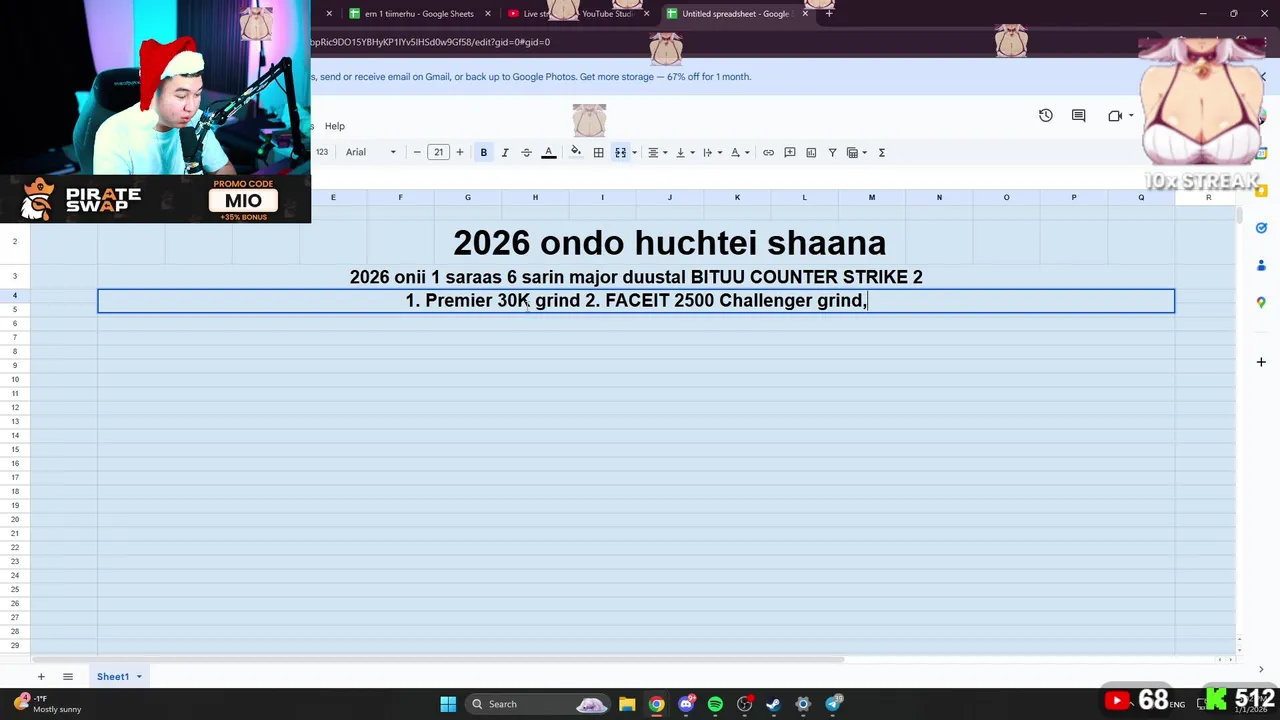The image size is (1280, 720).
Task: Open Spotify from the taskbar
Action: click(x=715, y=704)
